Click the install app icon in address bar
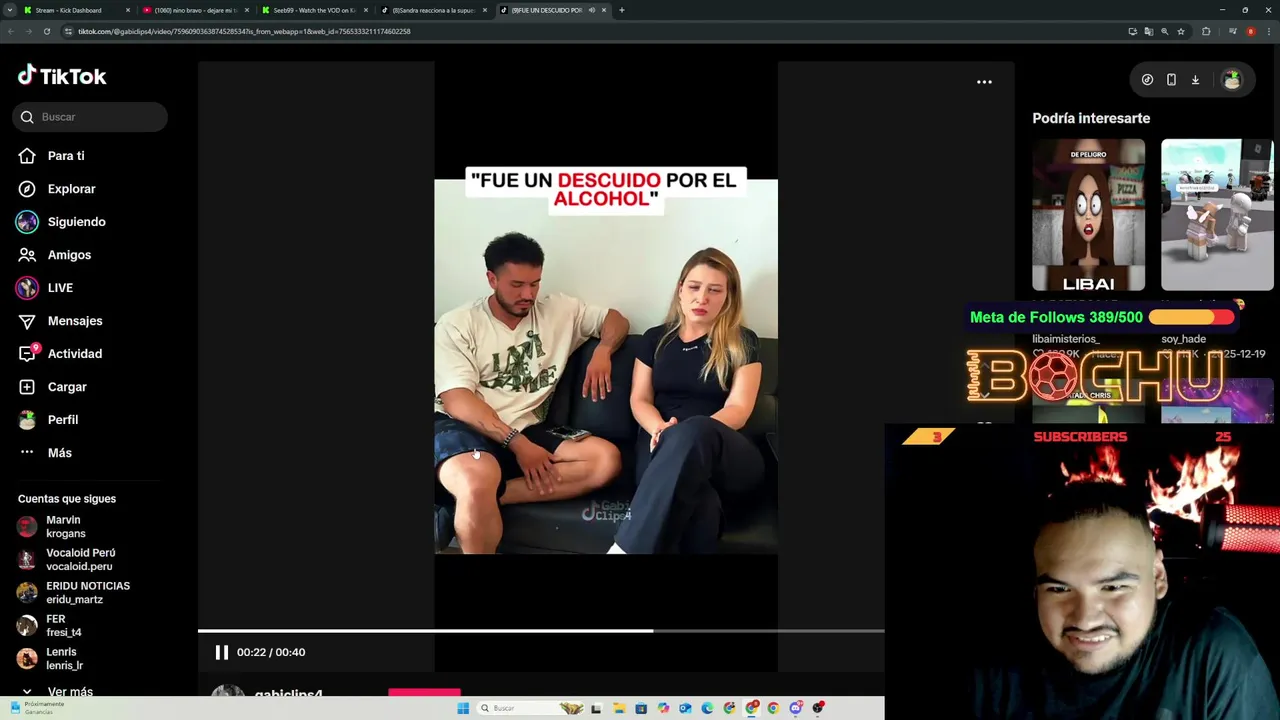The width and height of the screenshot is (1280, 720). tap(1132, 31)
